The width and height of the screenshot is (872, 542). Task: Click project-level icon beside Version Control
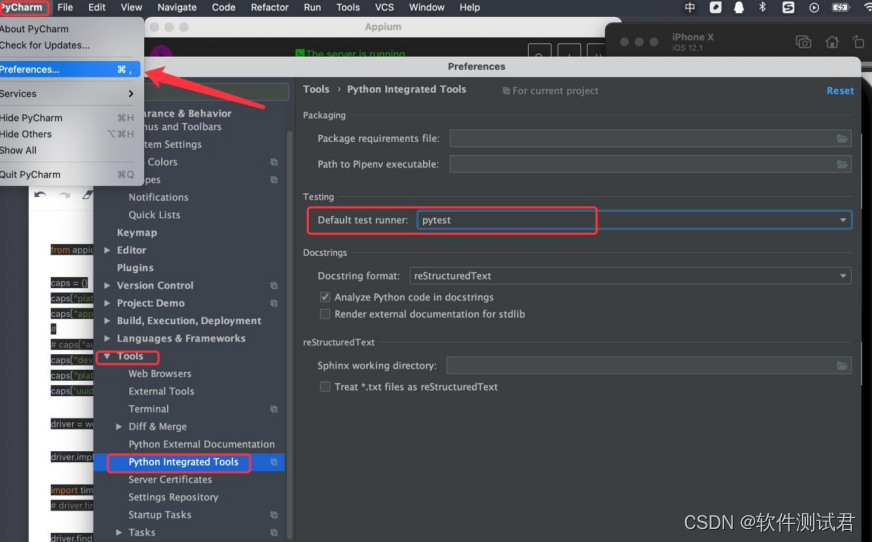tap(274, 285)
